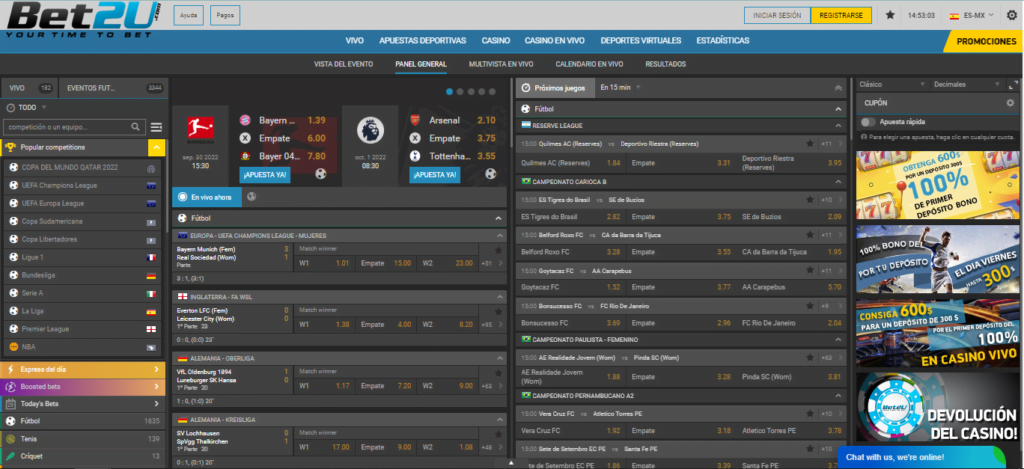Click the favorites star in top bar
Screen dimensions: 1024x469
click(890, 16)
